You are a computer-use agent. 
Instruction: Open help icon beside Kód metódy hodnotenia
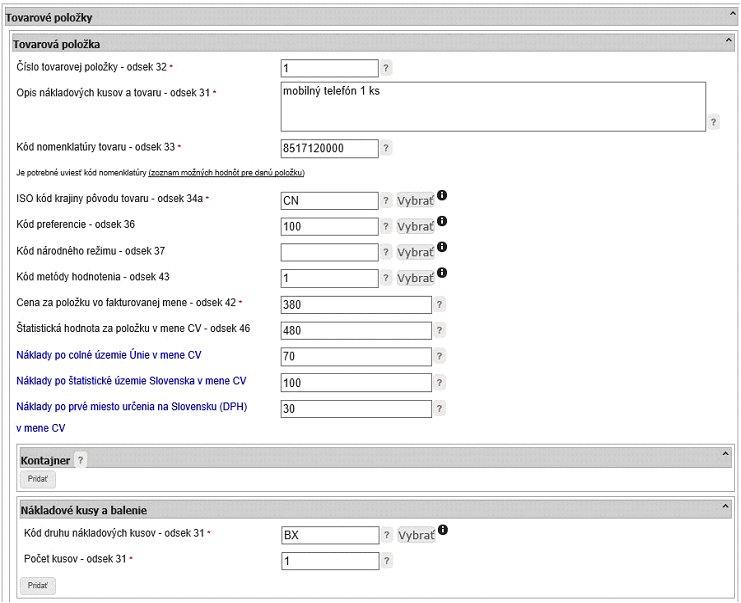(386, 278)
